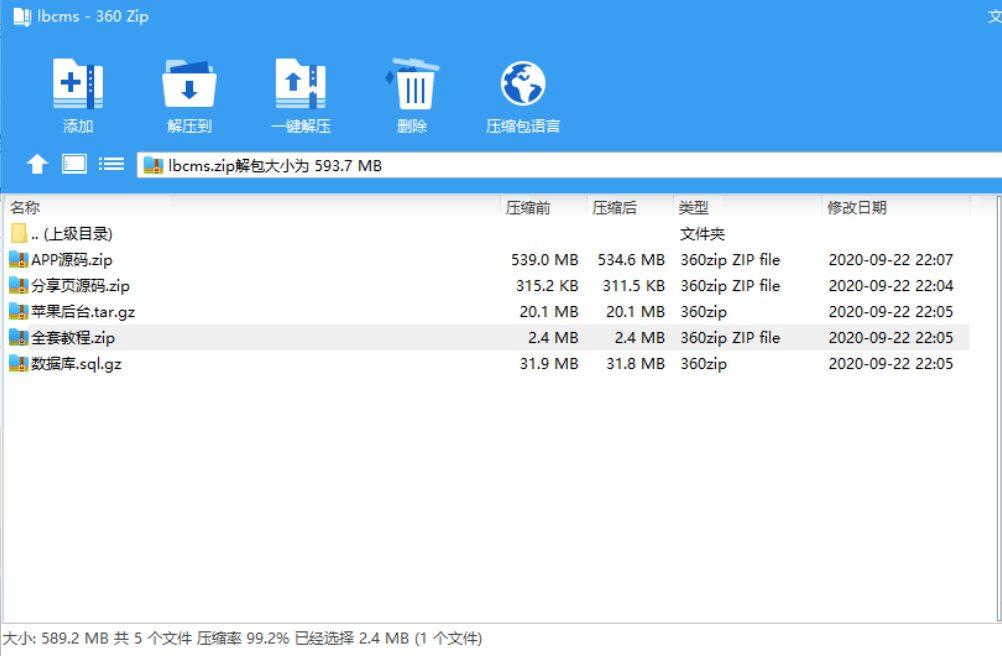Screen dimensions: 1002x666
Task: Click the 31.9 MB size cell
Action: (x=548, y=364)
